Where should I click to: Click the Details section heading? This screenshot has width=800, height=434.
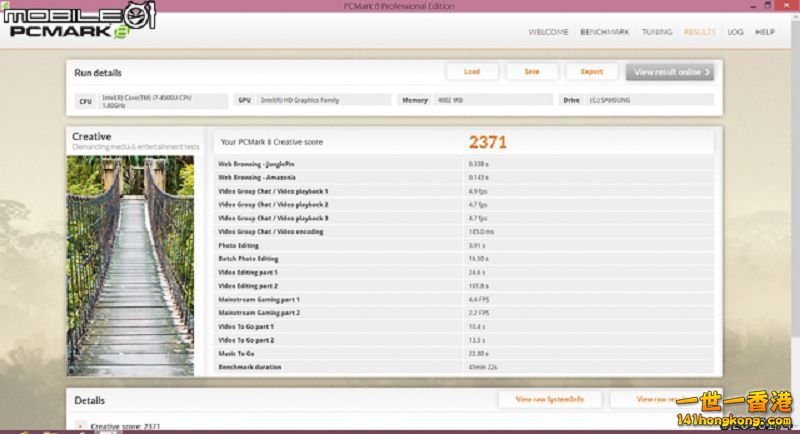(x=89, y=400)
